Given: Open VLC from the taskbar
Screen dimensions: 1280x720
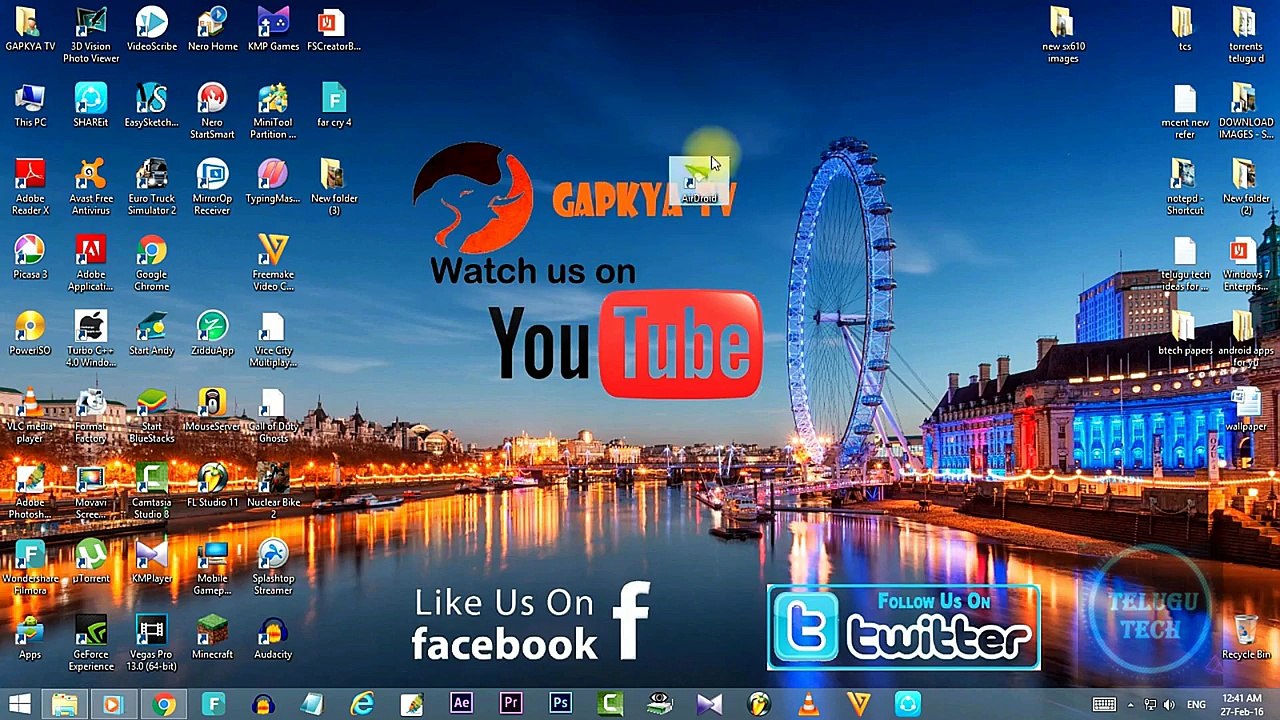Looking at the screenshot, I should (808, 704).
